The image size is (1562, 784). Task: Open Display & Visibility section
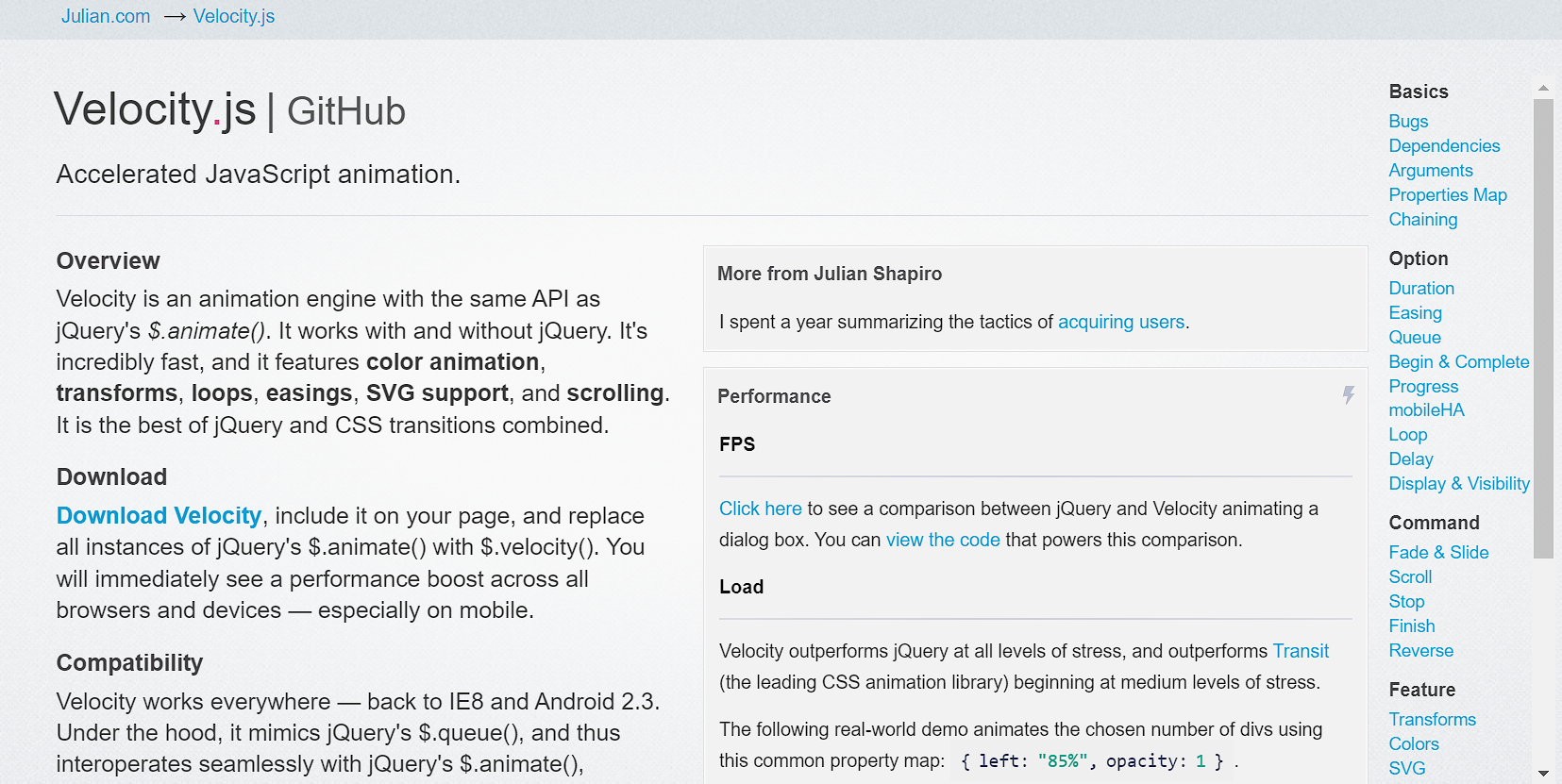[x=1459, y=483]
